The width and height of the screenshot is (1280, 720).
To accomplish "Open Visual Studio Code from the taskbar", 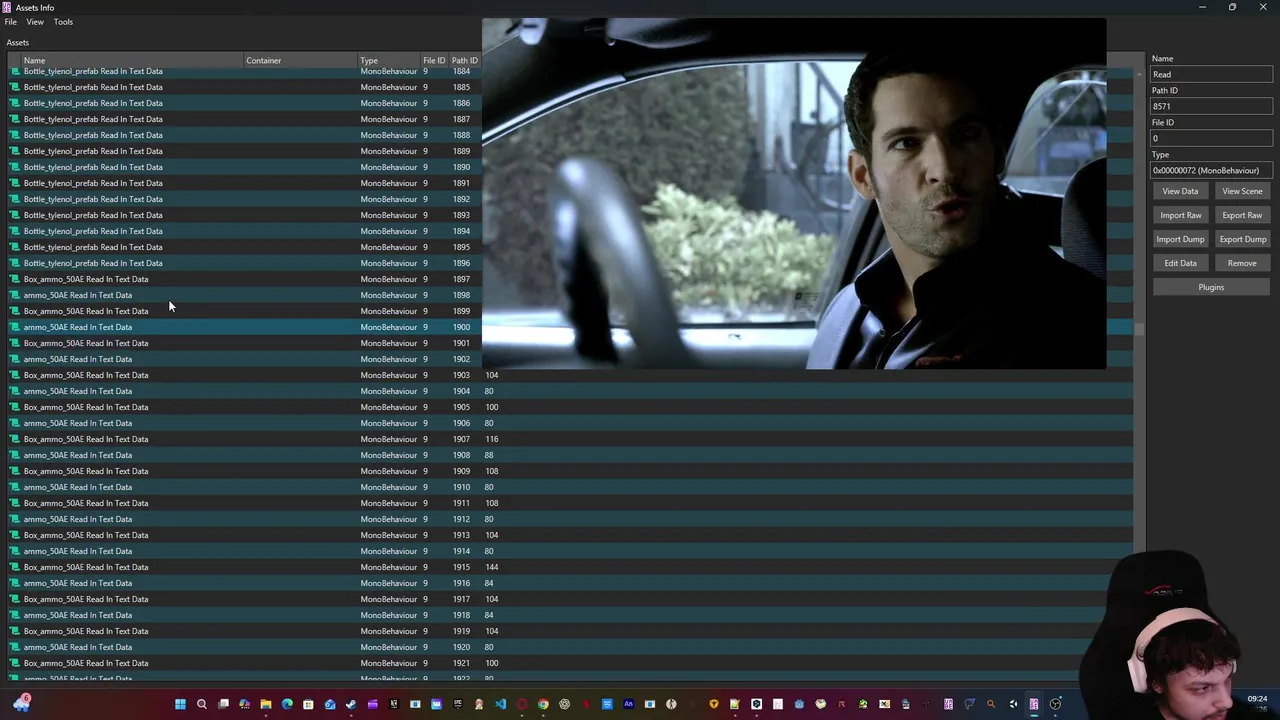I will pos(500,704).
